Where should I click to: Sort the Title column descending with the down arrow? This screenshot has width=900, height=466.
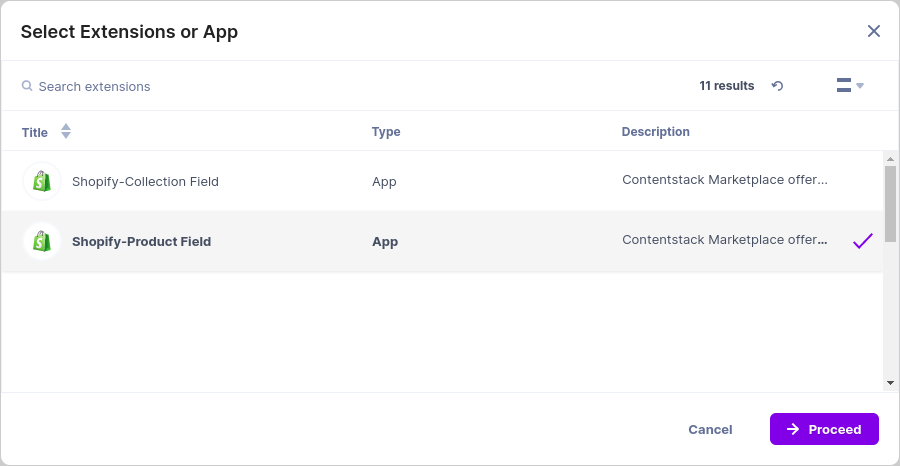tap(66, 135)
